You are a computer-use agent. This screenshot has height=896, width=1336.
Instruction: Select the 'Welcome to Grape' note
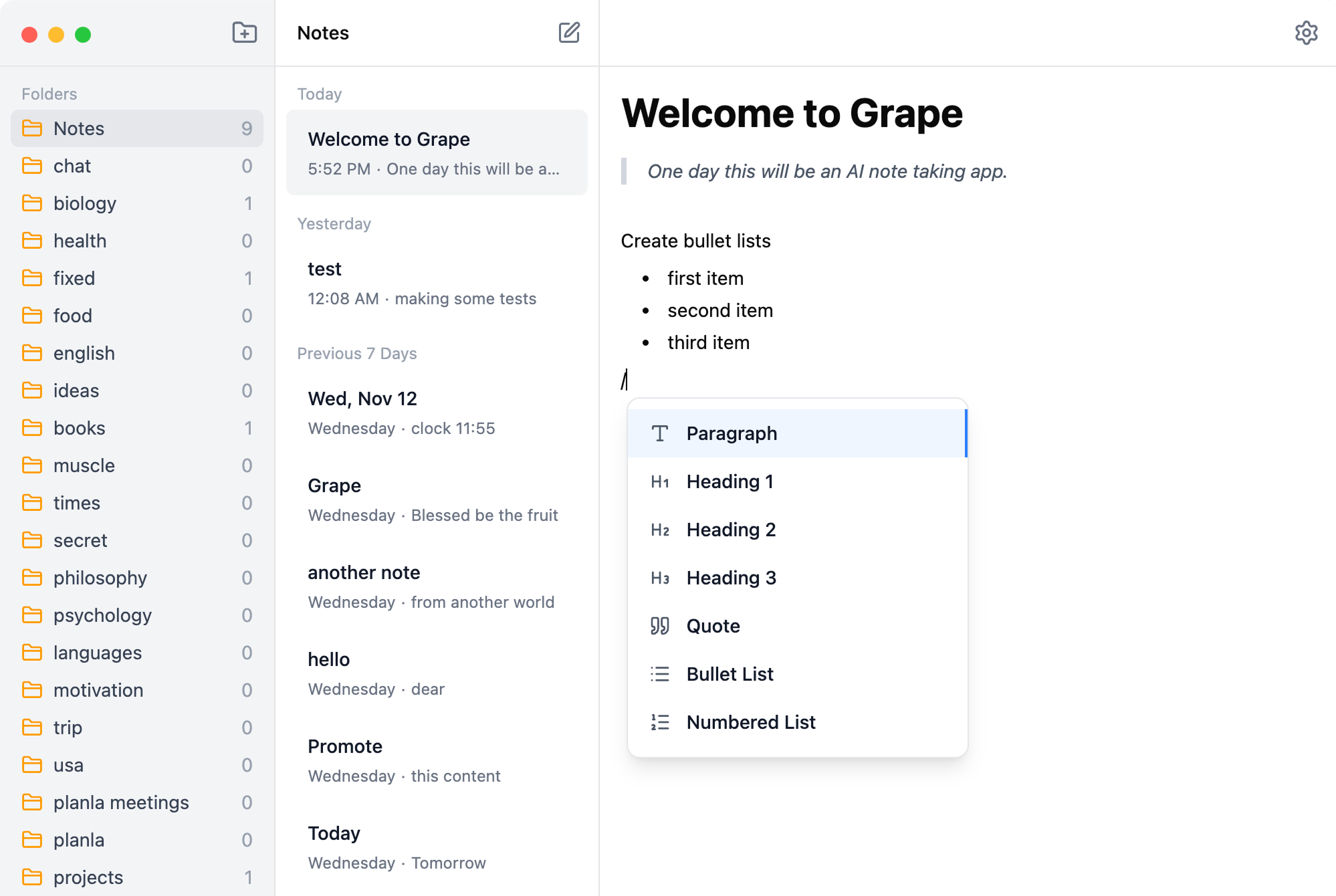[x=437, y=152]
